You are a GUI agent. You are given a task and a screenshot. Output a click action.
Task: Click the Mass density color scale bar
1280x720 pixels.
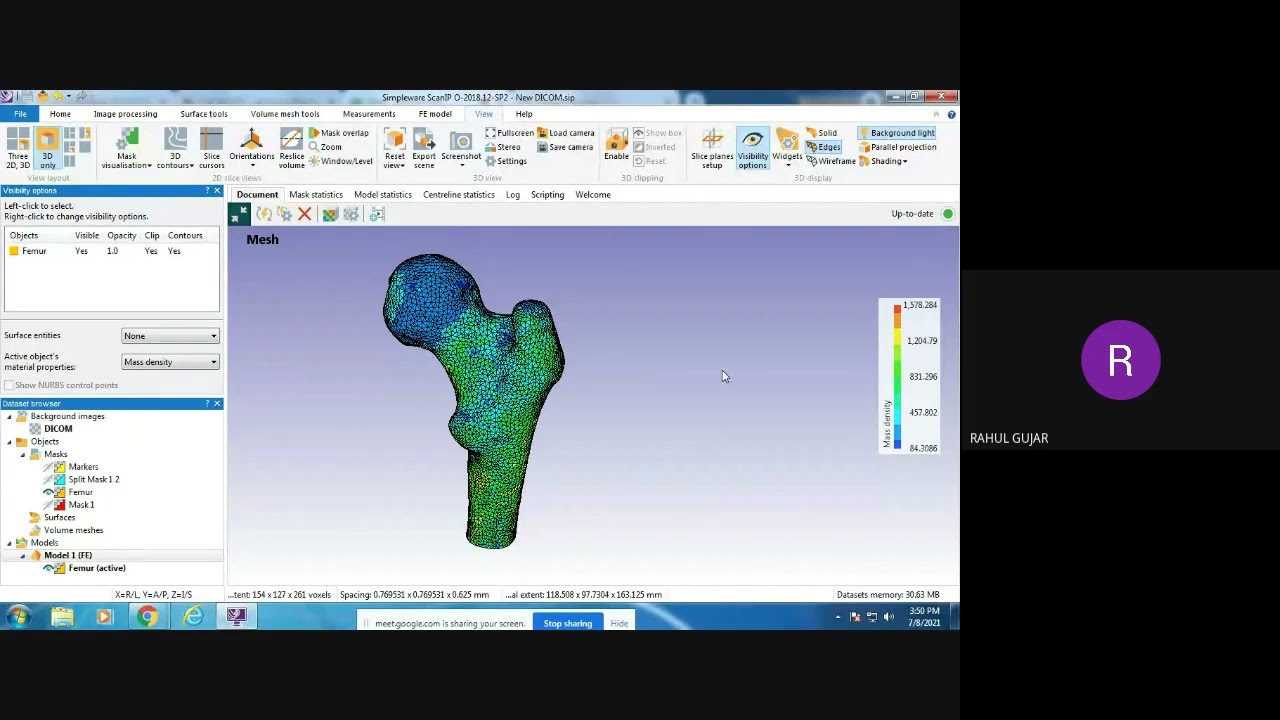pos(897,376)
